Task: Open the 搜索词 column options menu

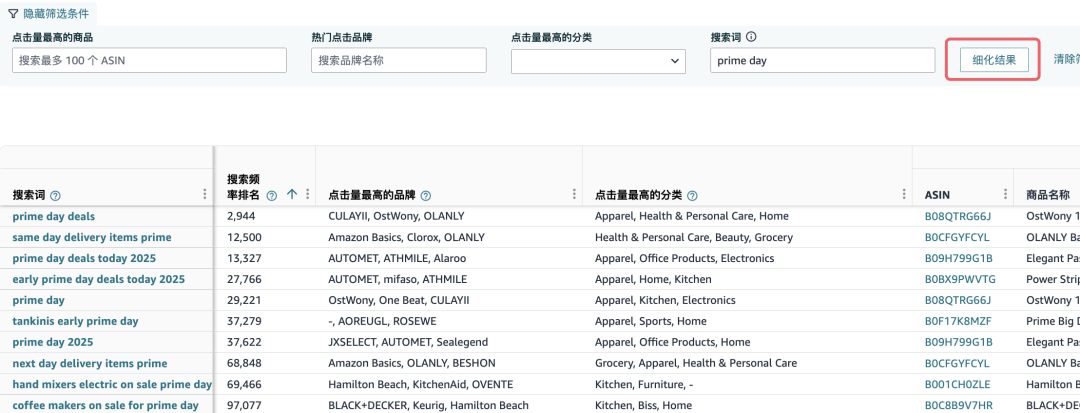Action: [205, 195]
